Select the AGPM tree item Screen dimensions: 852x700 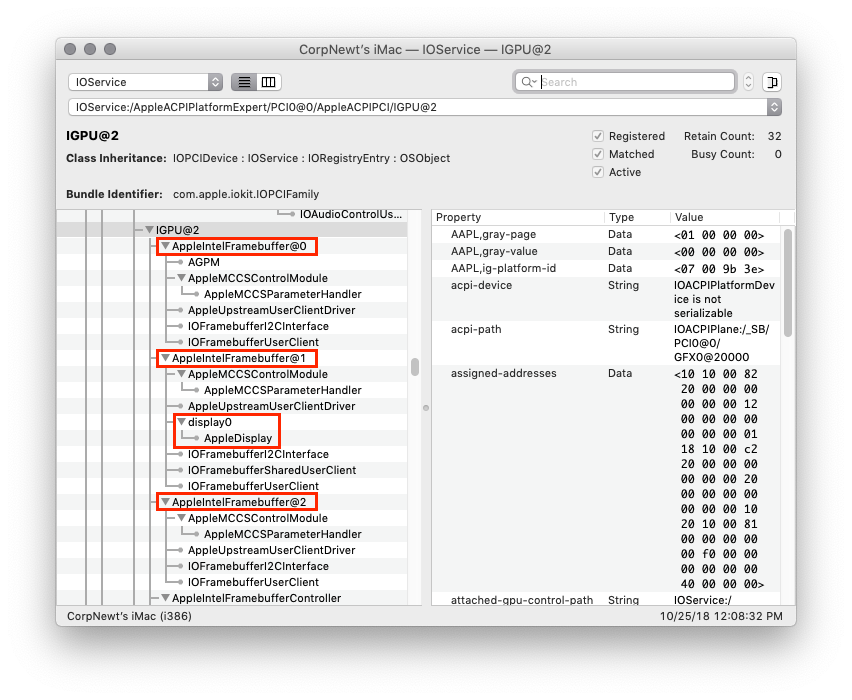click(203, 262)
